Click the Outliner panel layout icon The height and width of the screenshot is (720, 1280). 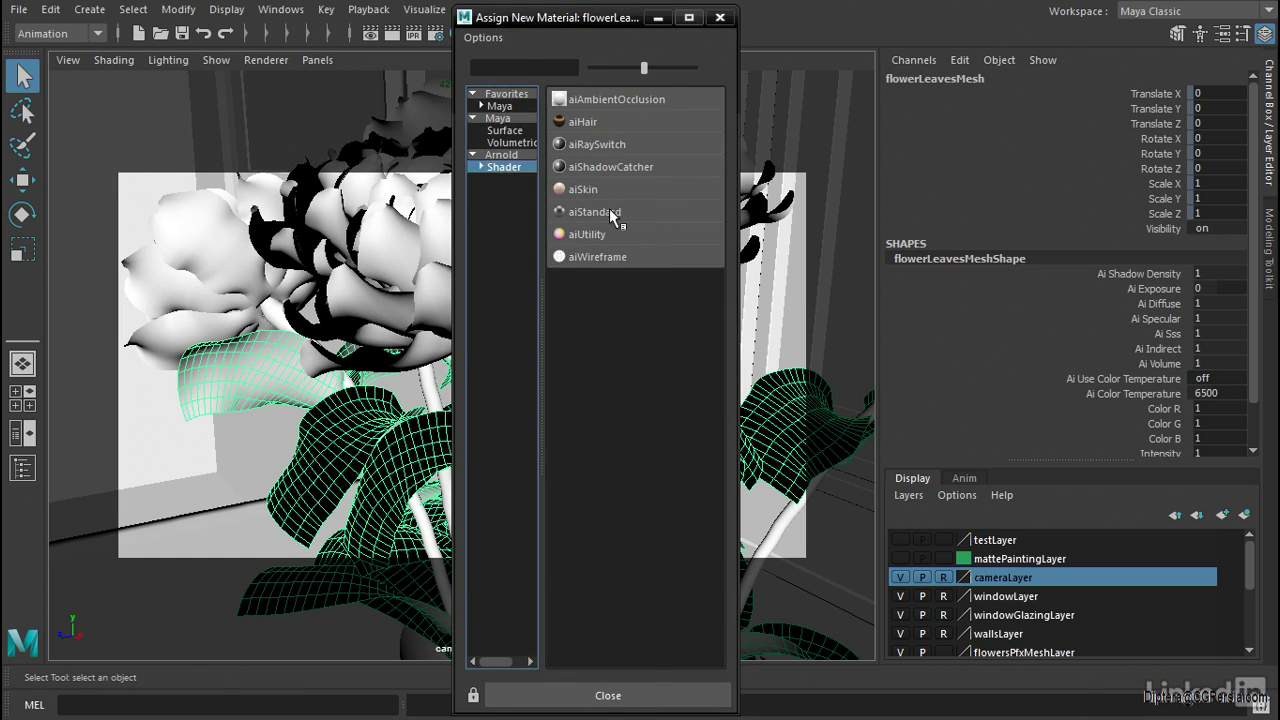(x=23, y=467)
